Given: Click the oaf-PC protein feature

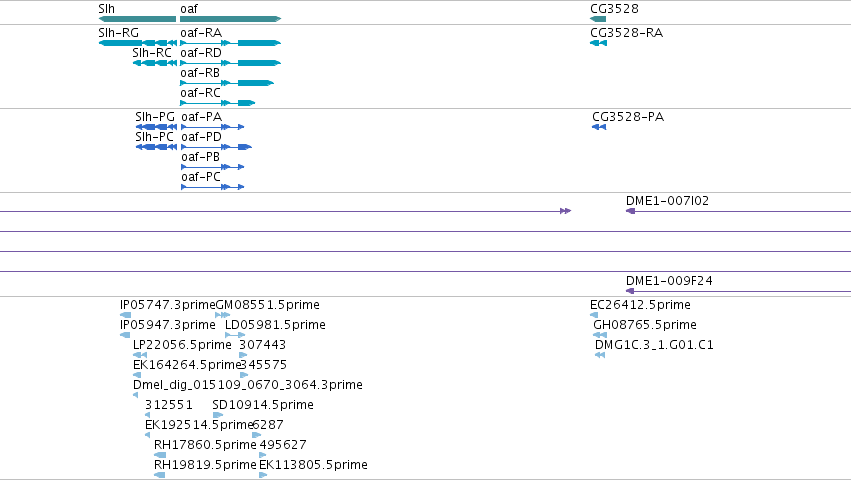Looking at the screenshot, I should pyautogui.click(x=213, y=187).
